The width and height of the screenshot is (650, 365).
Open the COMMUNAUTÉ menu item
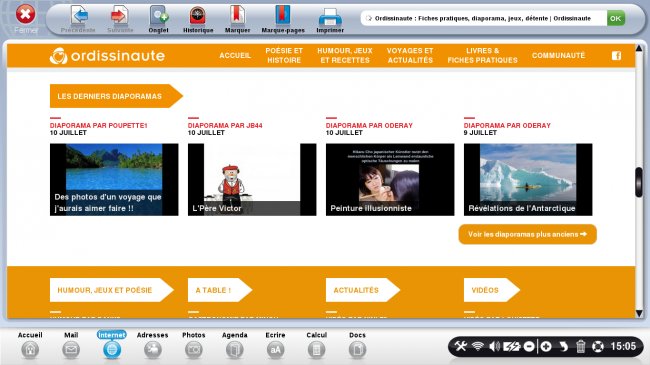coord(558,56)
